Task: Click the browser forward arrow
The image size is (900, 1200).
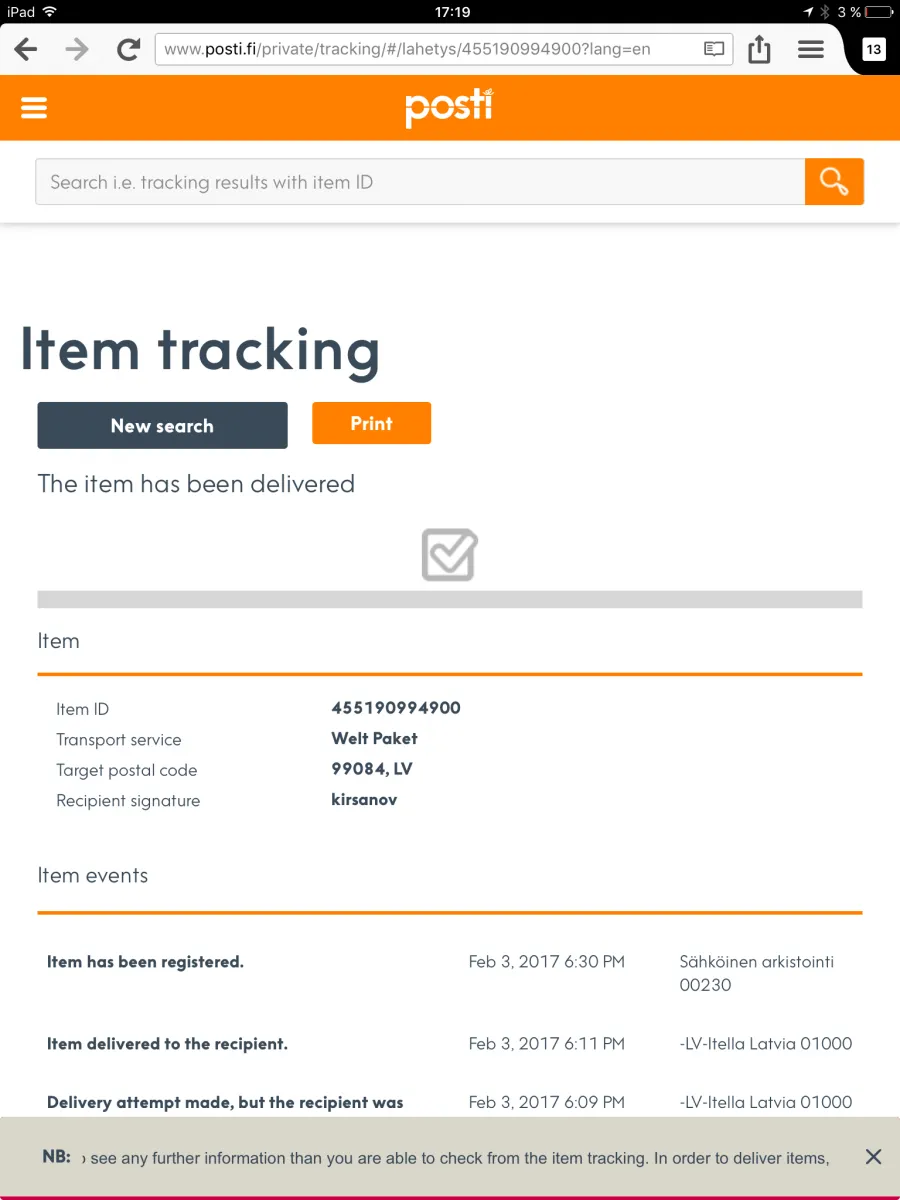Action: coord(77,49)
